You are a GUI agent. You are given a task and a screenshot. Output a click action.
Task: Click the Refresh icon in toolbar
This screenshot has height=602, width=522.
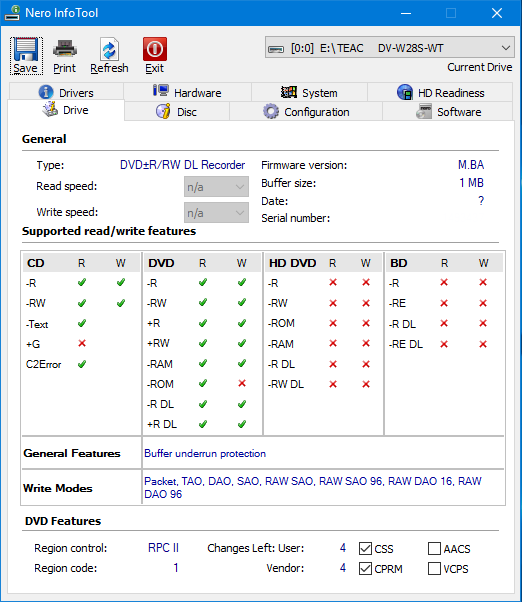109,50
